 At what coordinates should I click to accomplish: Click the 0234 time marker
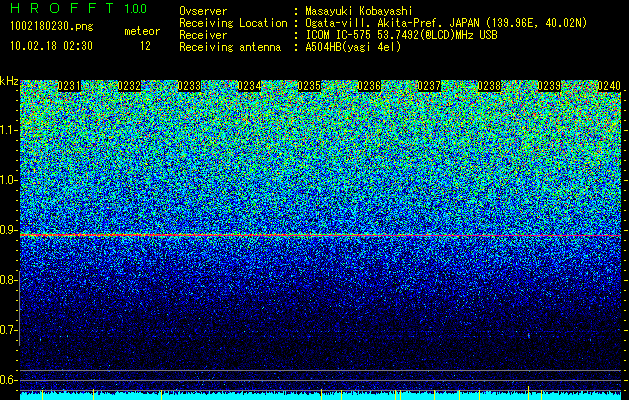(249, 86)
